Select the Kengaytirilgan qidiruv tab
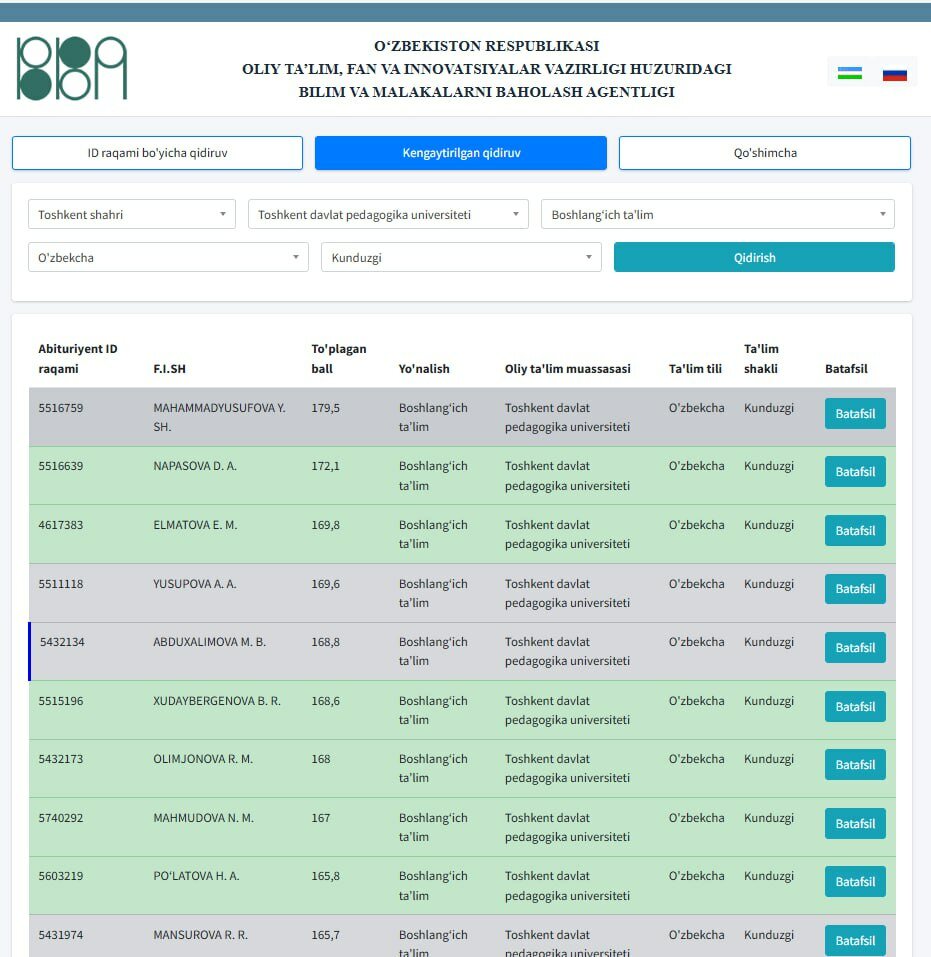This screenshot has height=957, width=931. click(461, 153)
